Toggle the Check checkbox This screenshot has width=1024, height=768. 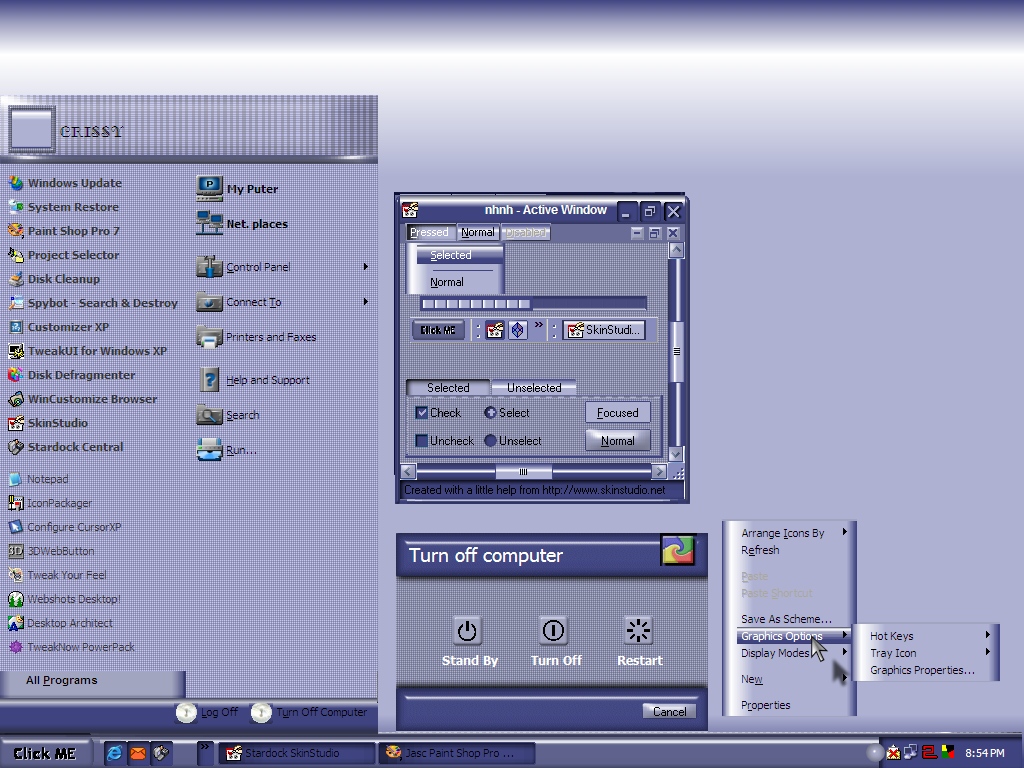422,413
